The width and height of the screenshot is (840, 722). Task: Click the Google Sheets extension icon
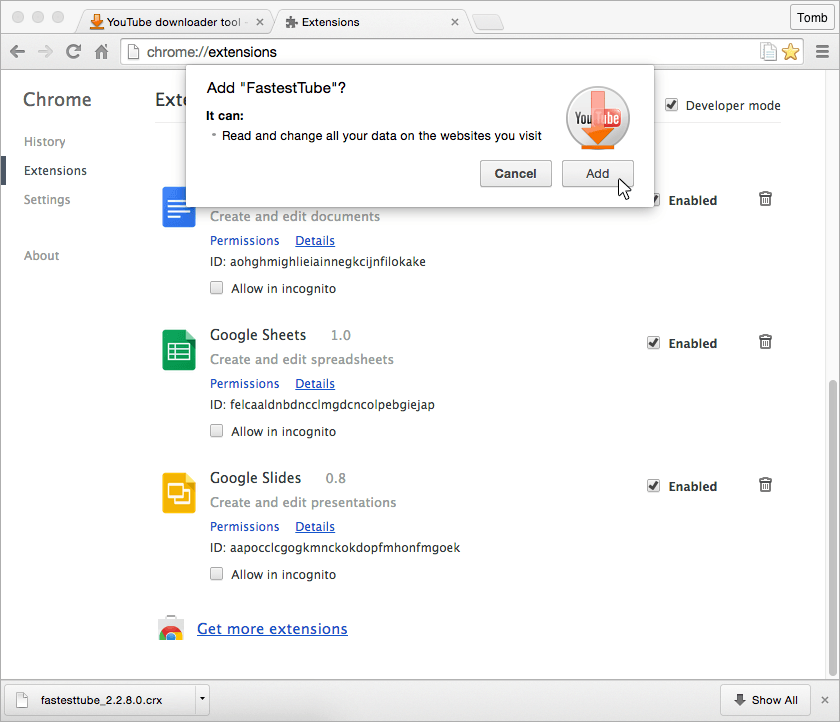click(179, 350)
